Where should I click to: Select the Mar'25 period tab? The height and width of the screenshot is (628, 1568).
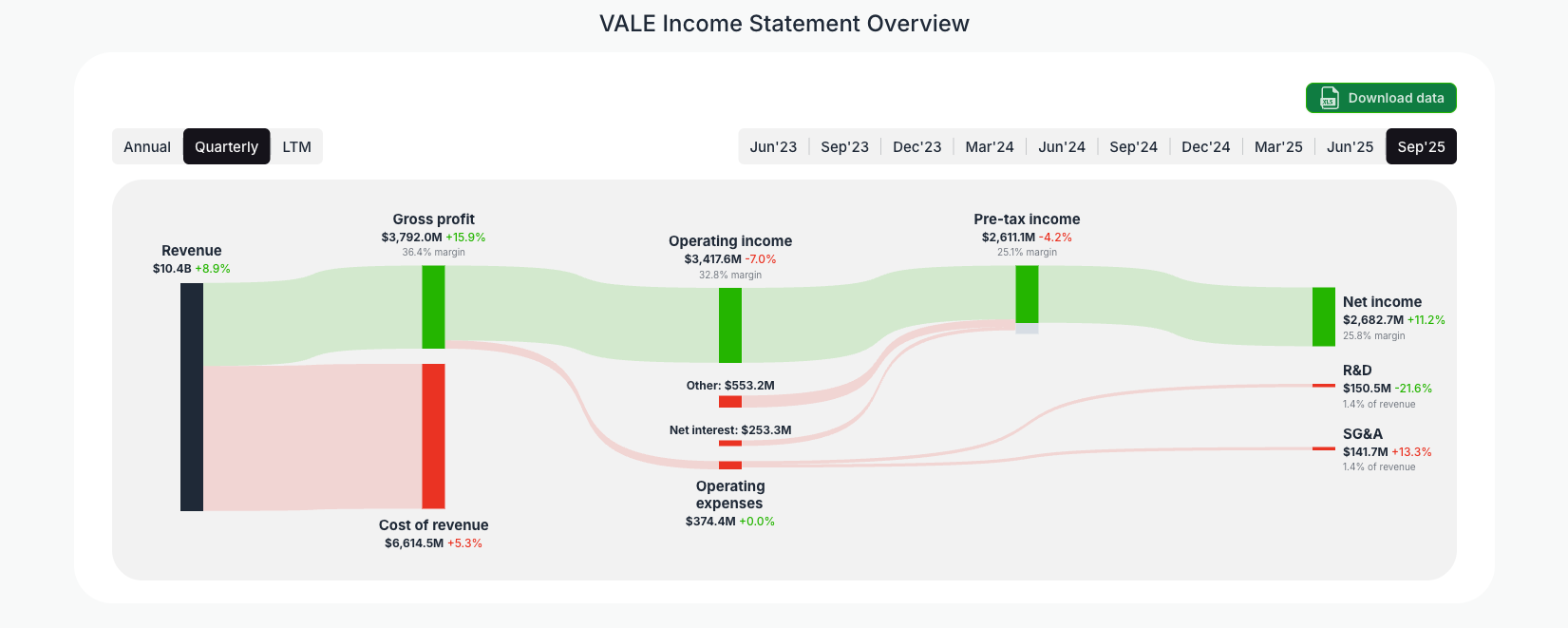click(x=1277, y=146)
